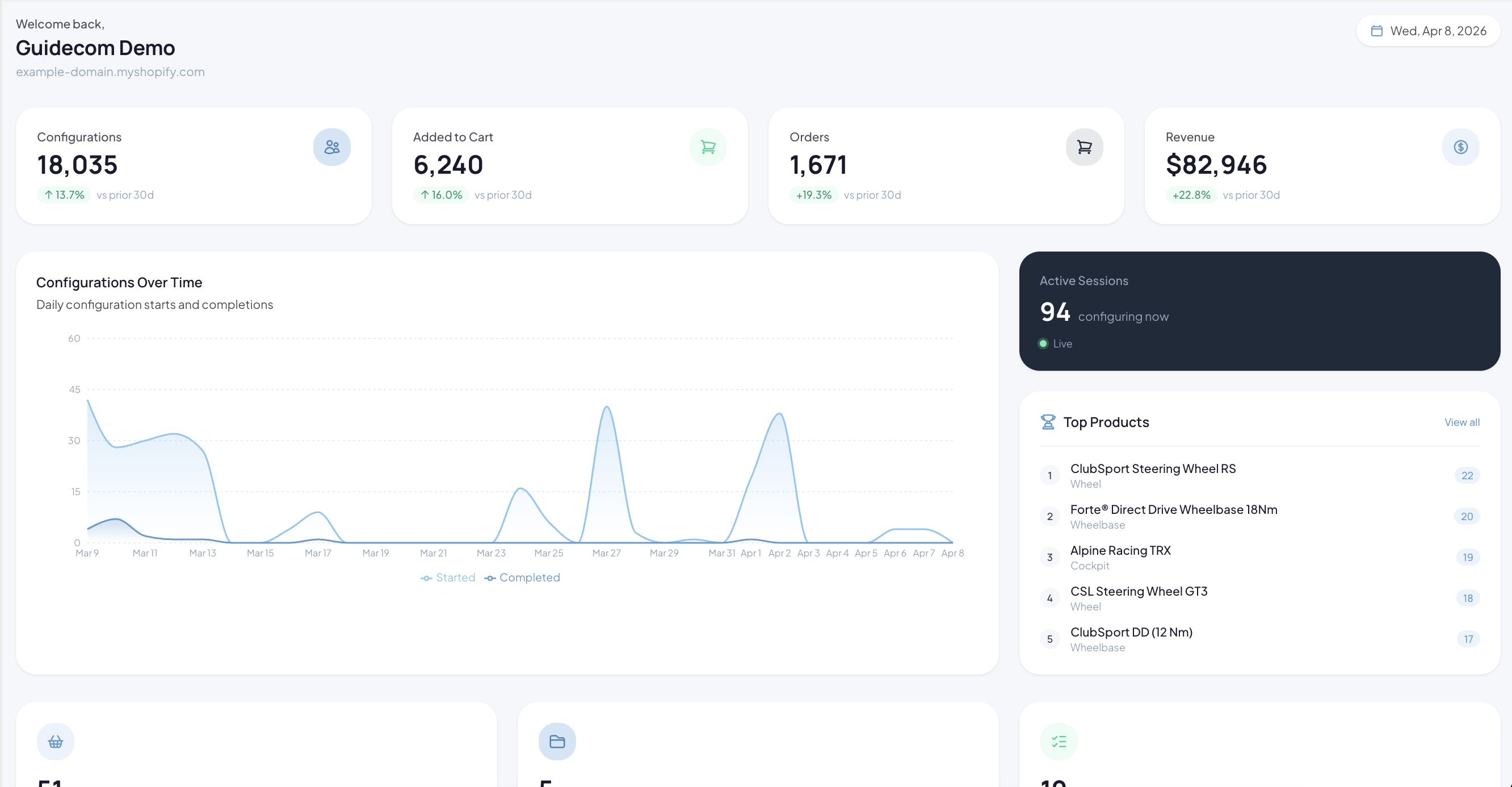This screenshot has height=787, width=1512.
Task: Click rank number 3 in Top Products
Action: coord(1049,558)
